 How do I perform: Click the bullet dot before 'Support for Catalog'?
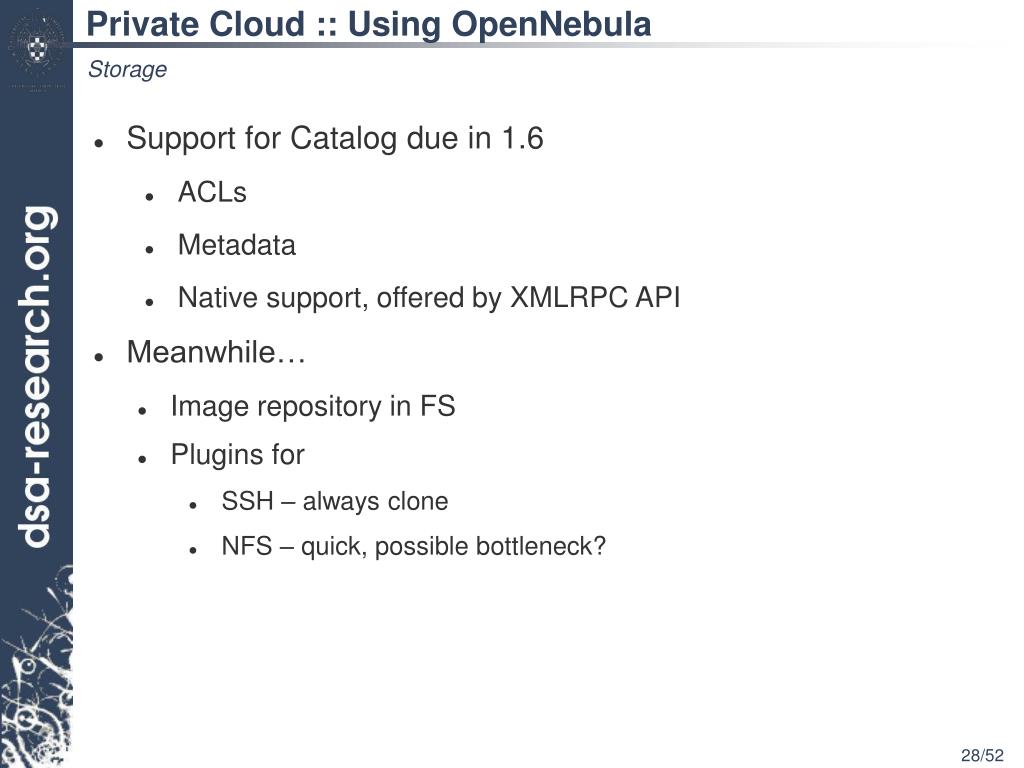[99, 143]
